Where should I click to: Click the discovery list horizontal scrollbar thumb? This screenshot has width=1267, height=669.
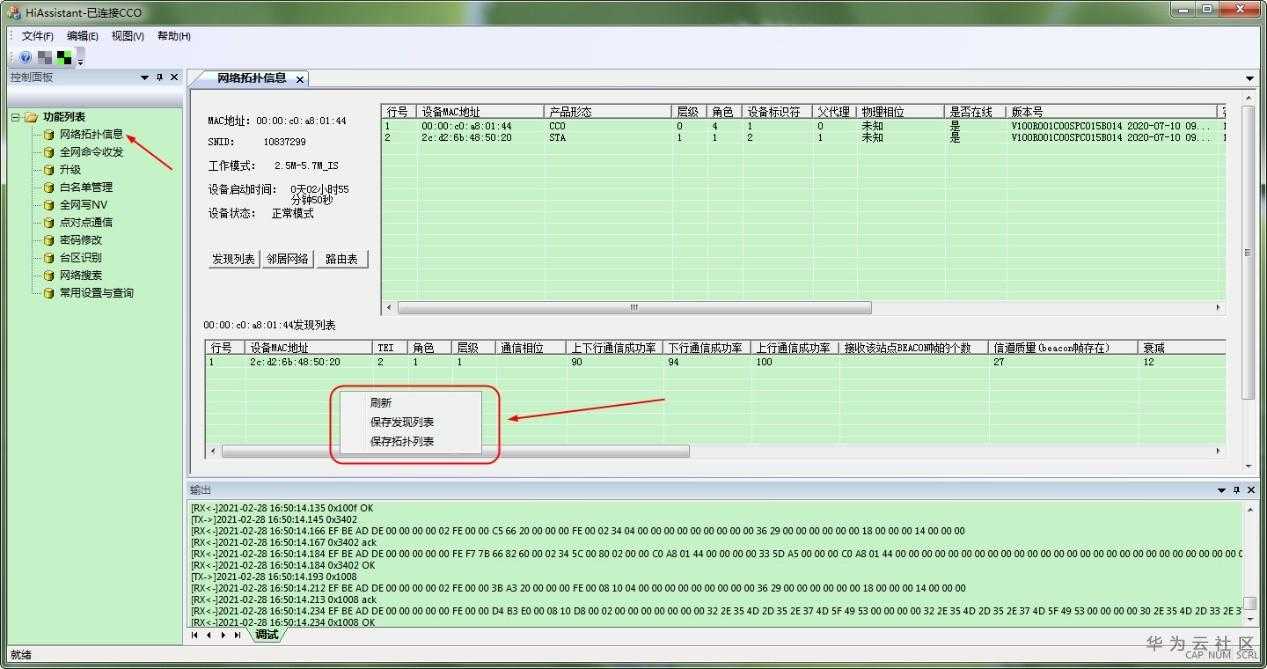[x=455, y=452]
